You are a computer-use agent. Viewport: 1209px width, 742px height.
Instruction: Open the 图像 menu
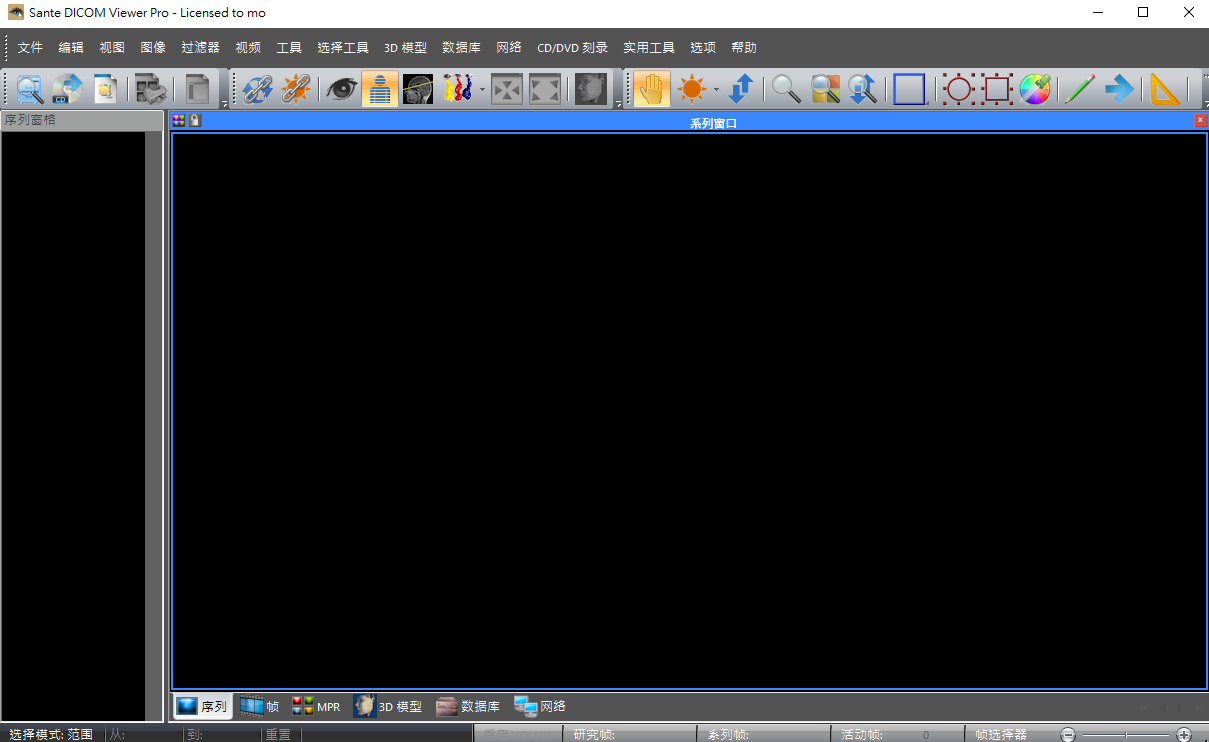(153, 48)
